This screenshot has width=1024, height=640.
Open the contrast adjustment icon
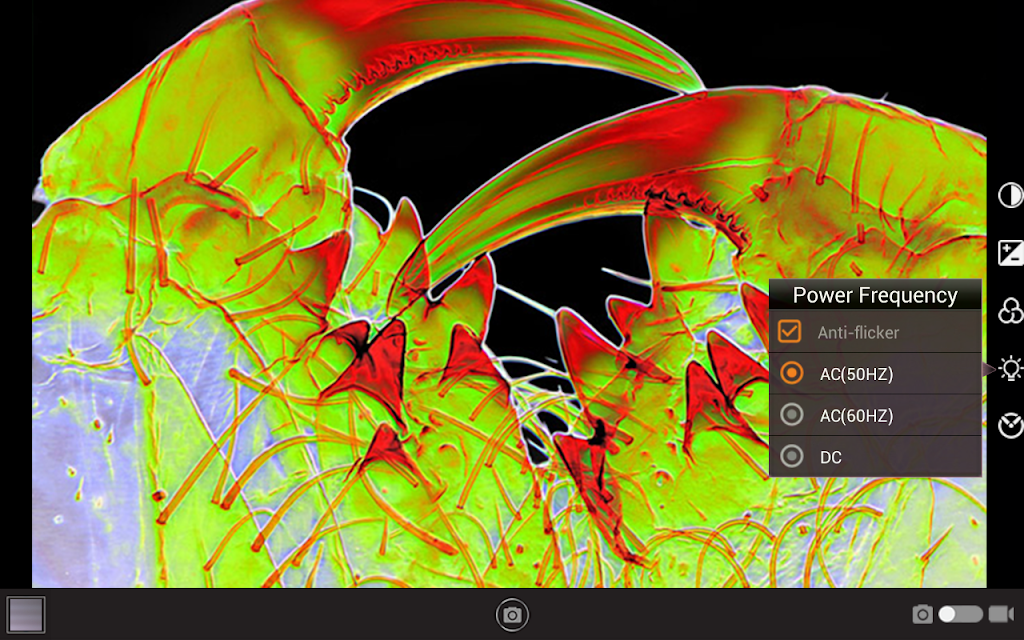click(1010, 196)
